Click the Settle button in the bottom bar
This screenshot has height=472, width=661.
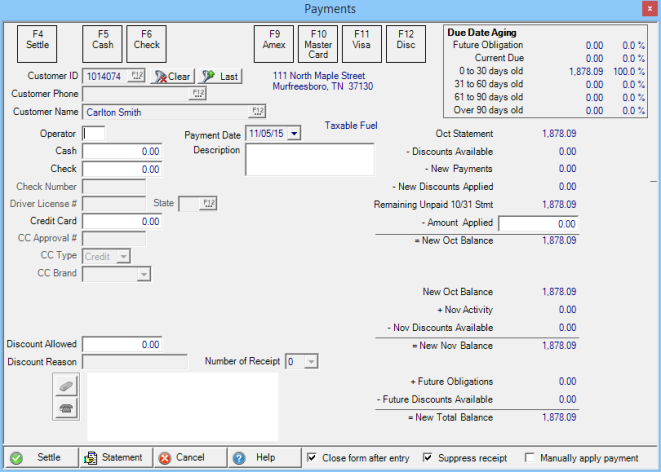pyautogui.click(x=39, y=457)
